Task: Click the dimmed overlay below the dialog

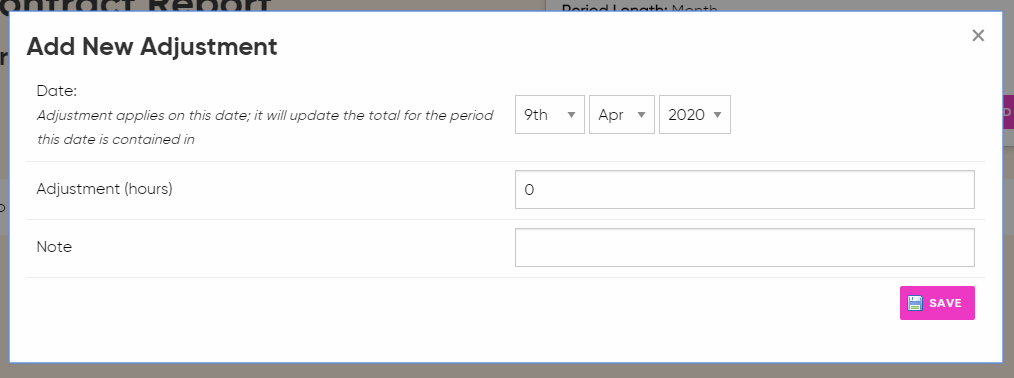Action: (507, 371)
